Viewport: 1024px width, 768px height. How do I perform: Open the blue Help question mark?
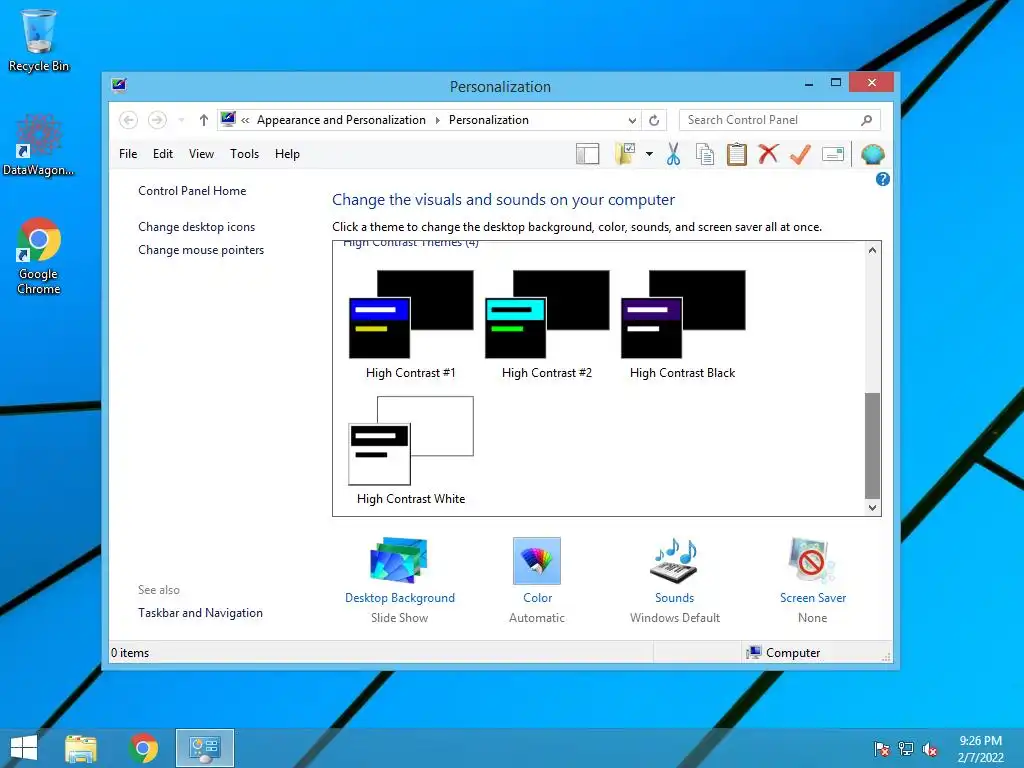tap(882, 179)
